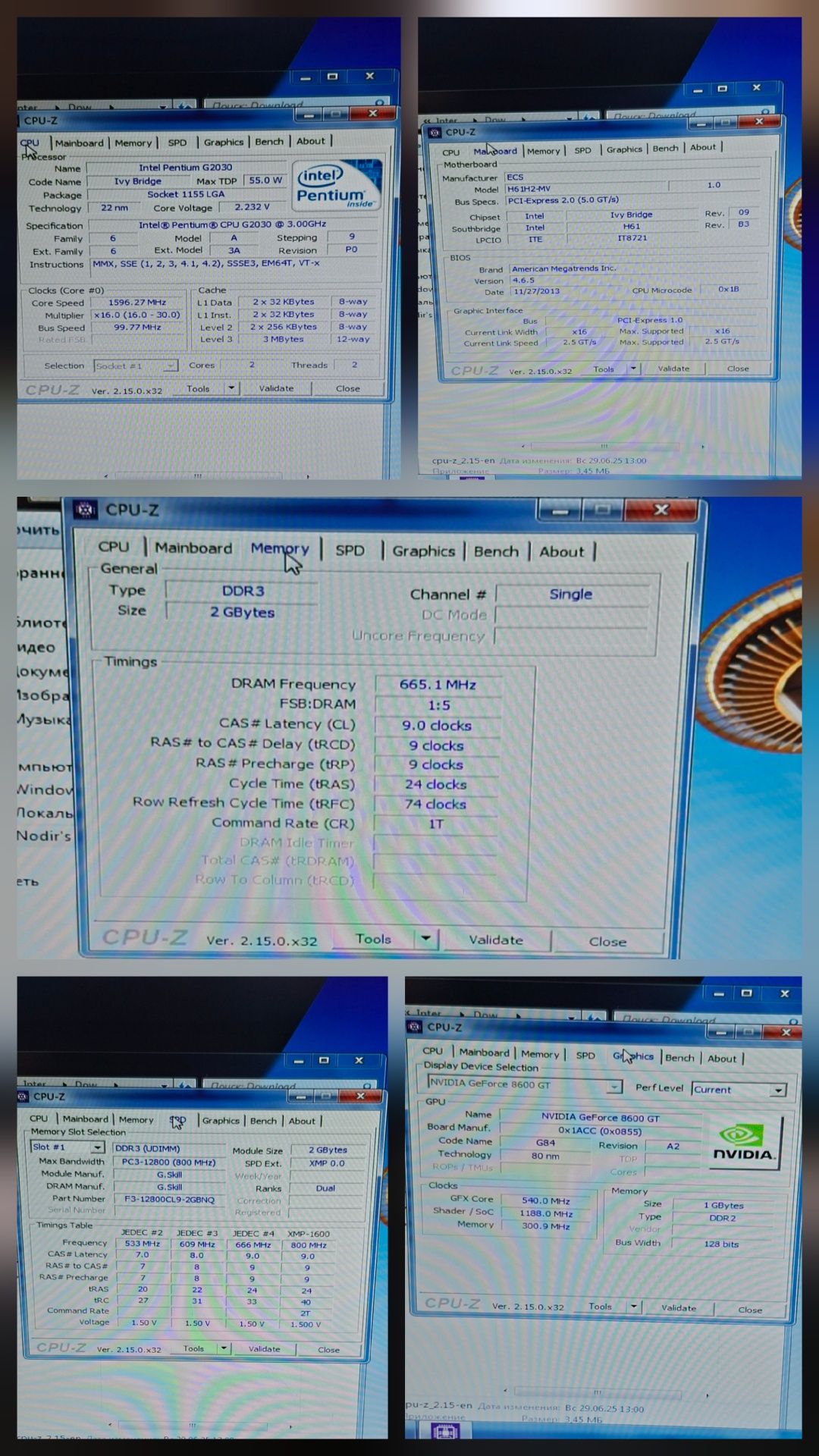Click Validate in the Pentium G2030 window
Screen dimensions: 819x1456
tap(276, 388)
